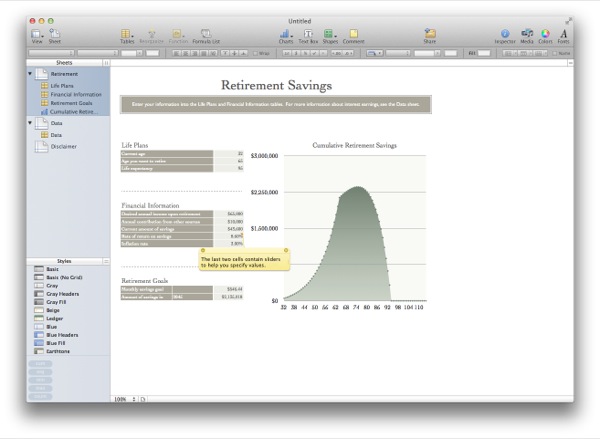Open the Charts toolbar menu

pos(286,36)
